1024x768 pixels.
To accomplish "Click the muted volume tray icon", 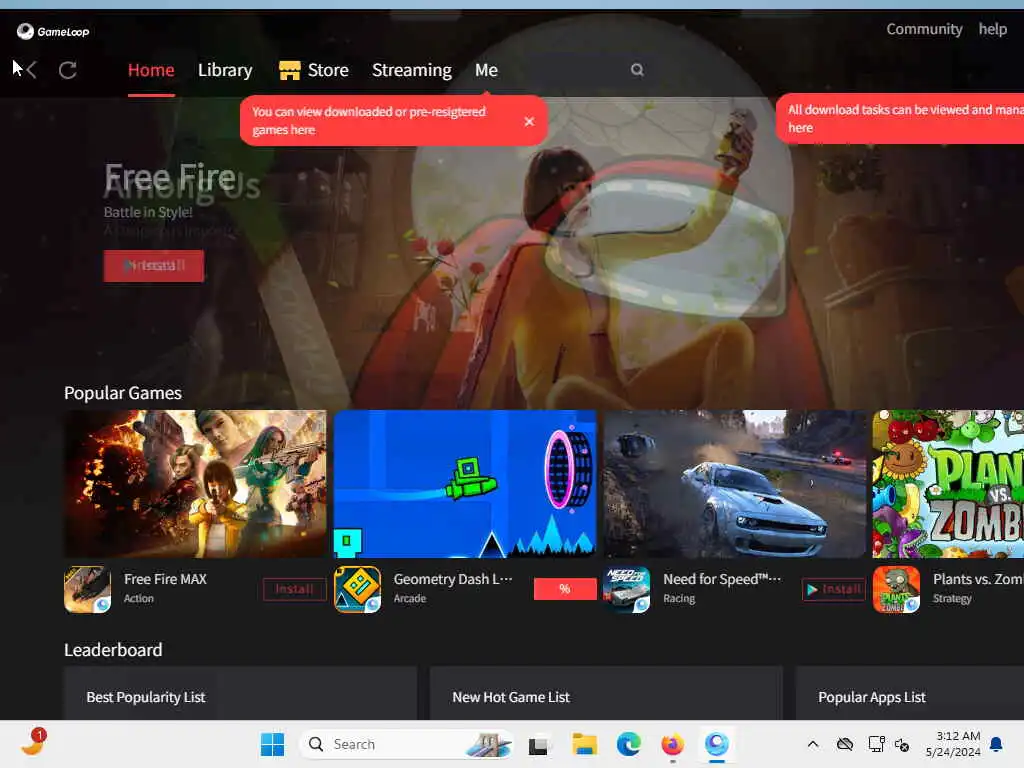I will 902,744.
